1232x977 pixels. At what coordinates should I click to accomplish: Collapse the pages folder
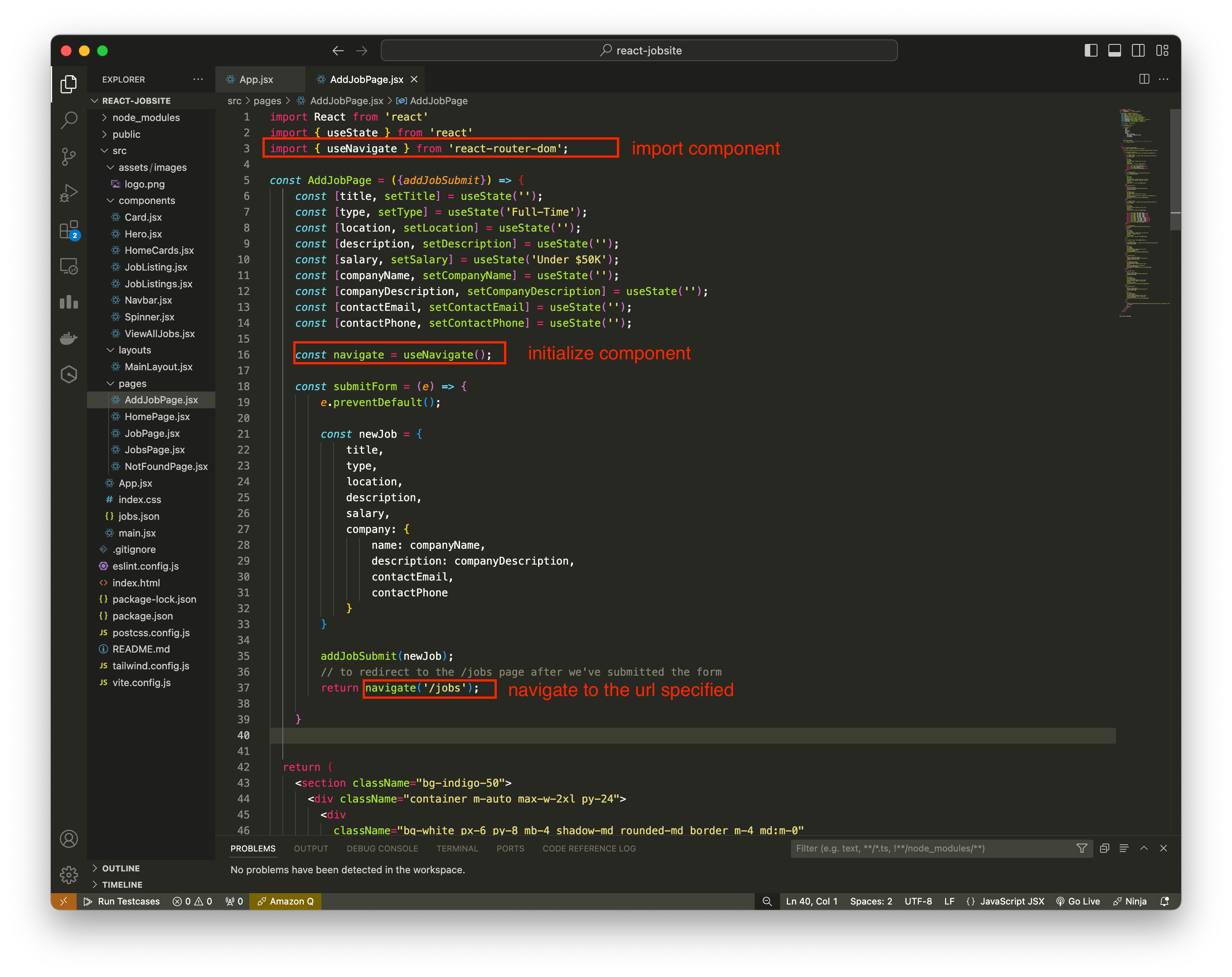click(x=151, y=383)
